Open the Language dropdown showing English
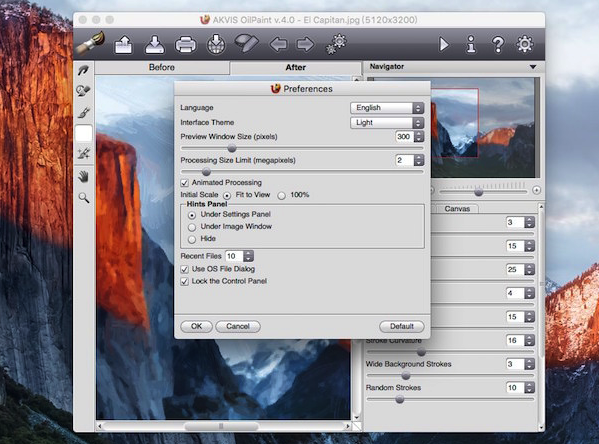This screenshot has height=444, width=599. coord(387,108)
